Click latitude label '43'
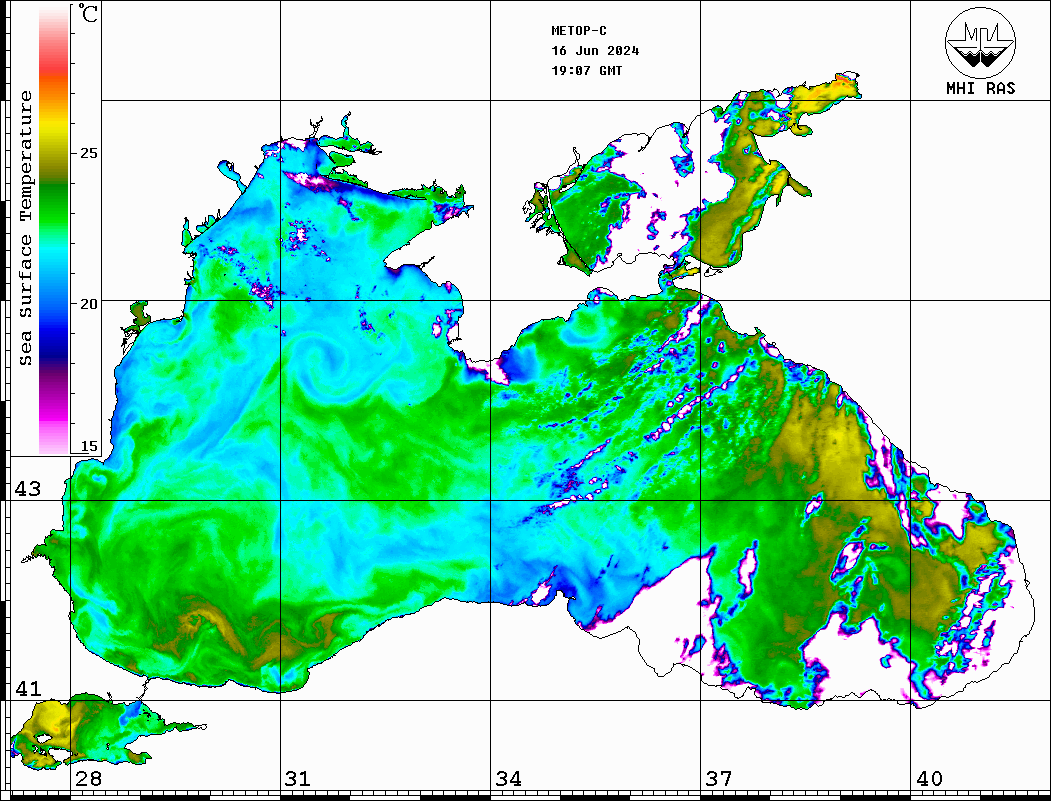Viewport: 1051px width, 801px height. click(28, 489)
